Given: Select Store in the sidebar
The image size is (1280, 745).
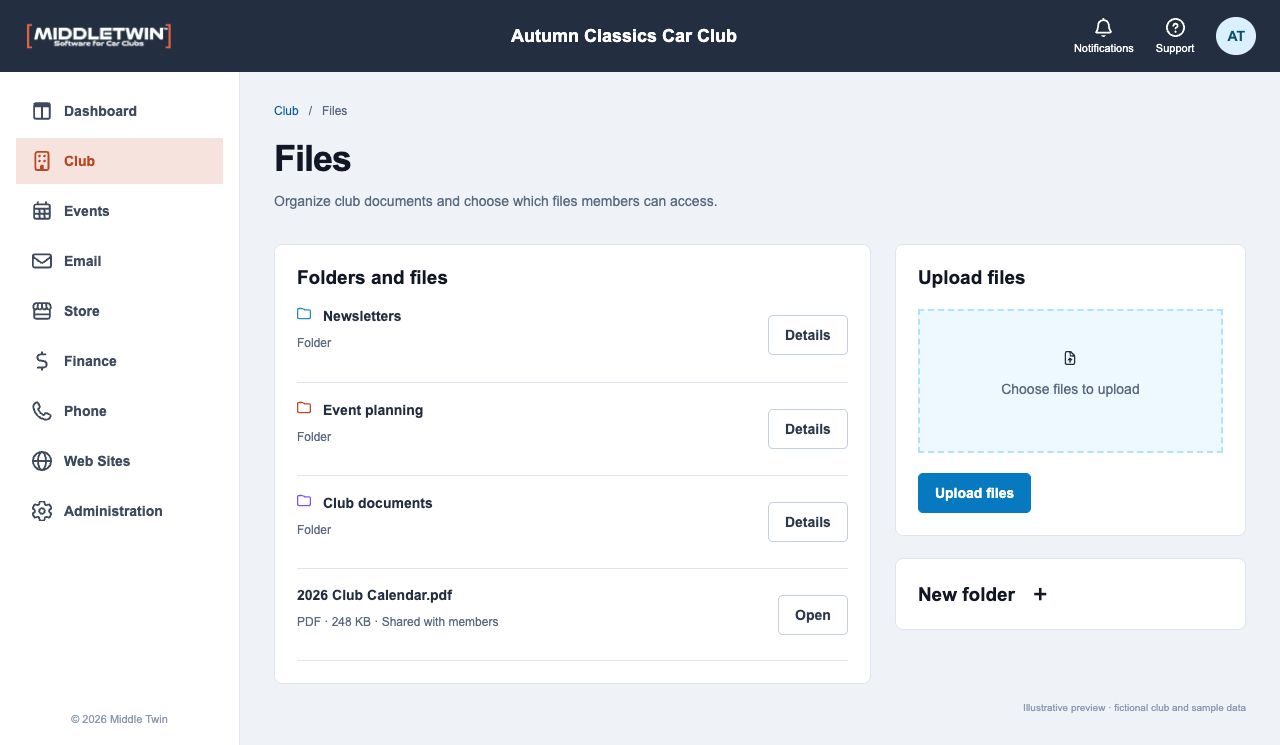Looking at the screenshot, I should [x=119, y=311].
